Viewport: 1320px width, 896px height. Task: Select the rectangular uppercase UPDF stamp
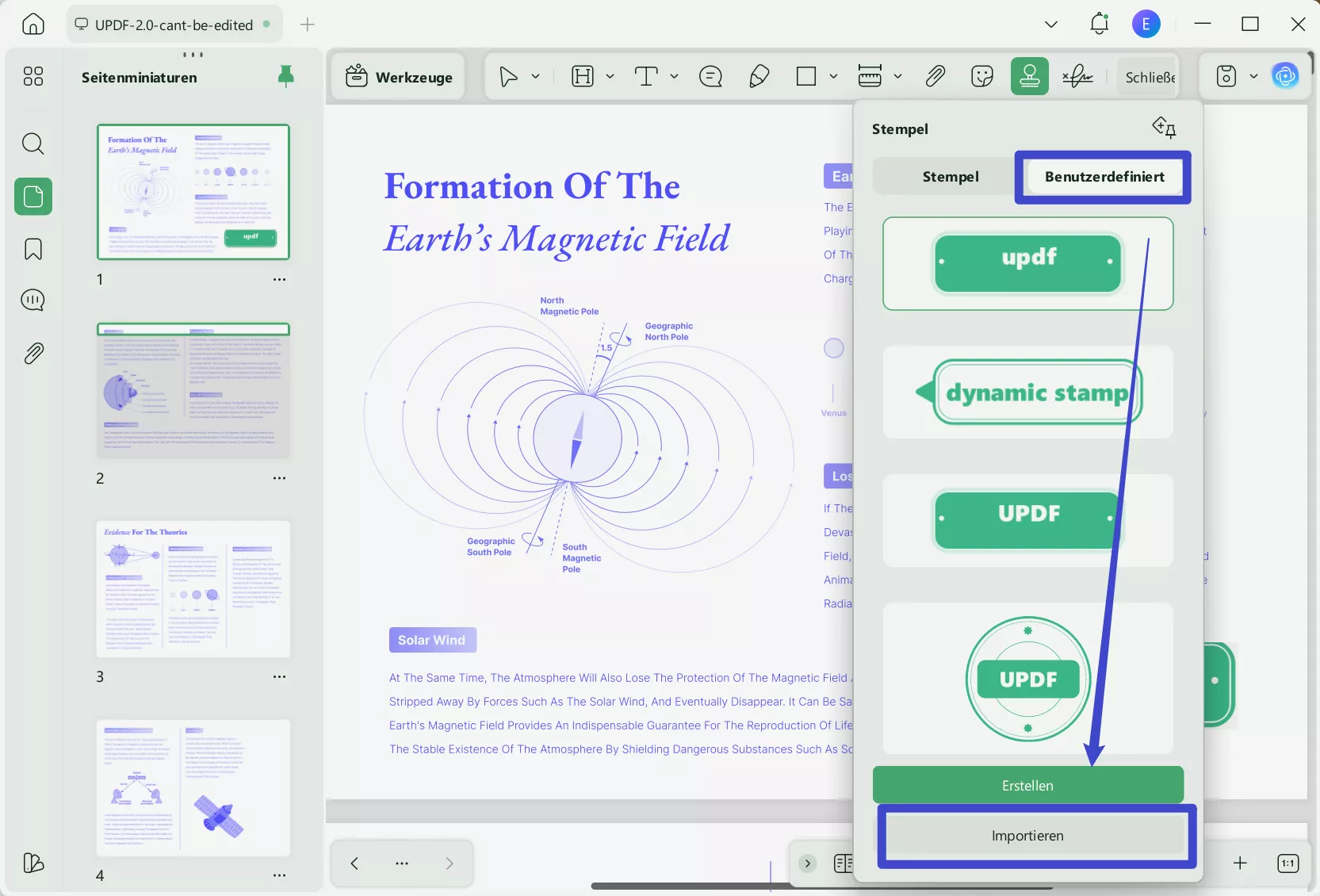[x=1028, y=520]
